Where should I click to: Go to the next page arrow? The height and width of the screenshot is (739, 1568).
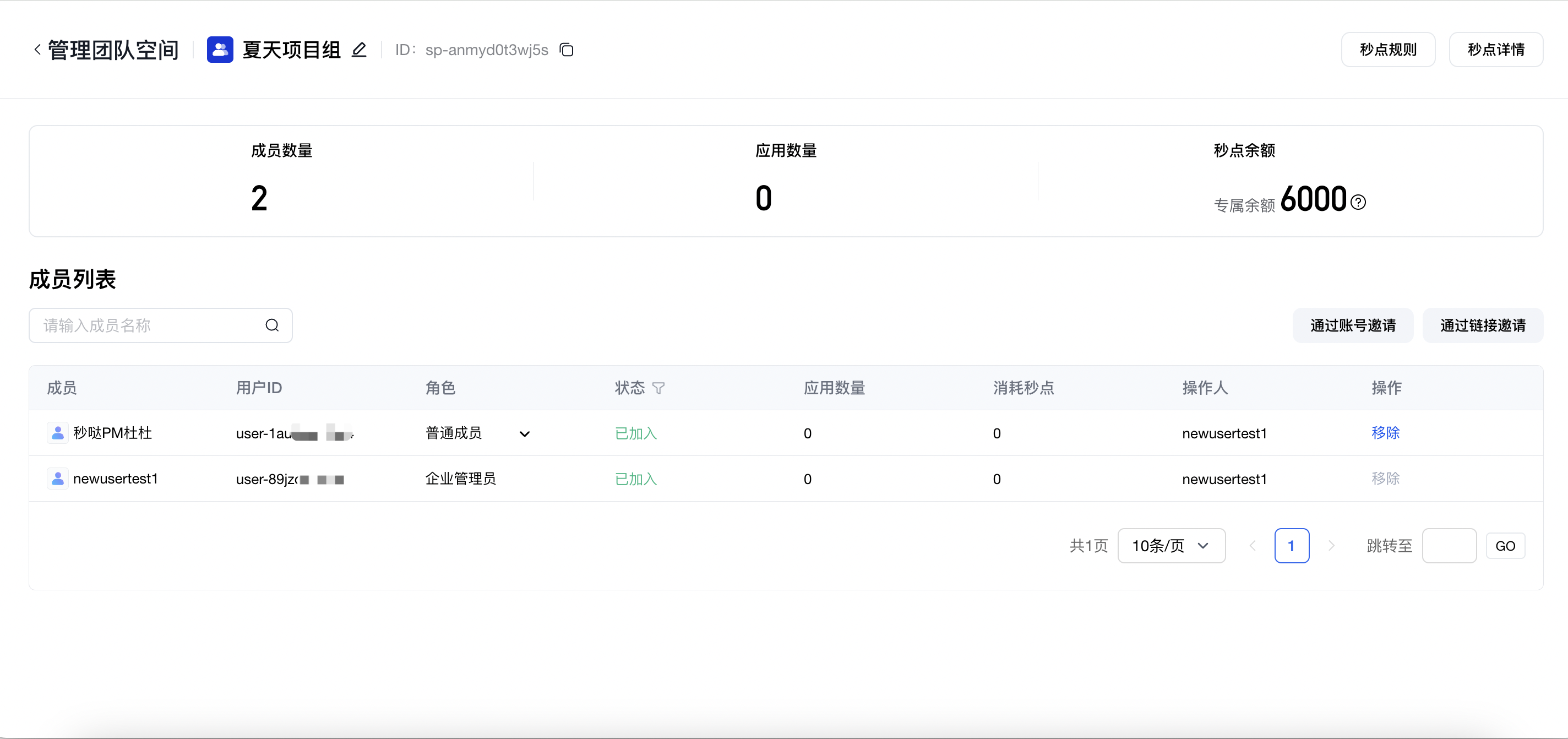click(x=1331, y=545)
